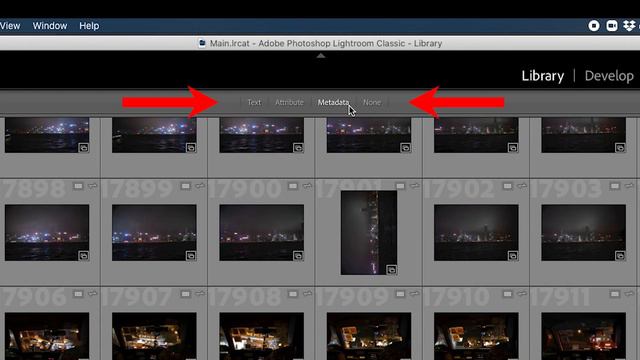The width and height of the screenshot is (640, 360).
Task: Select photo thumbnail 17903
Action: click(584, 233)
